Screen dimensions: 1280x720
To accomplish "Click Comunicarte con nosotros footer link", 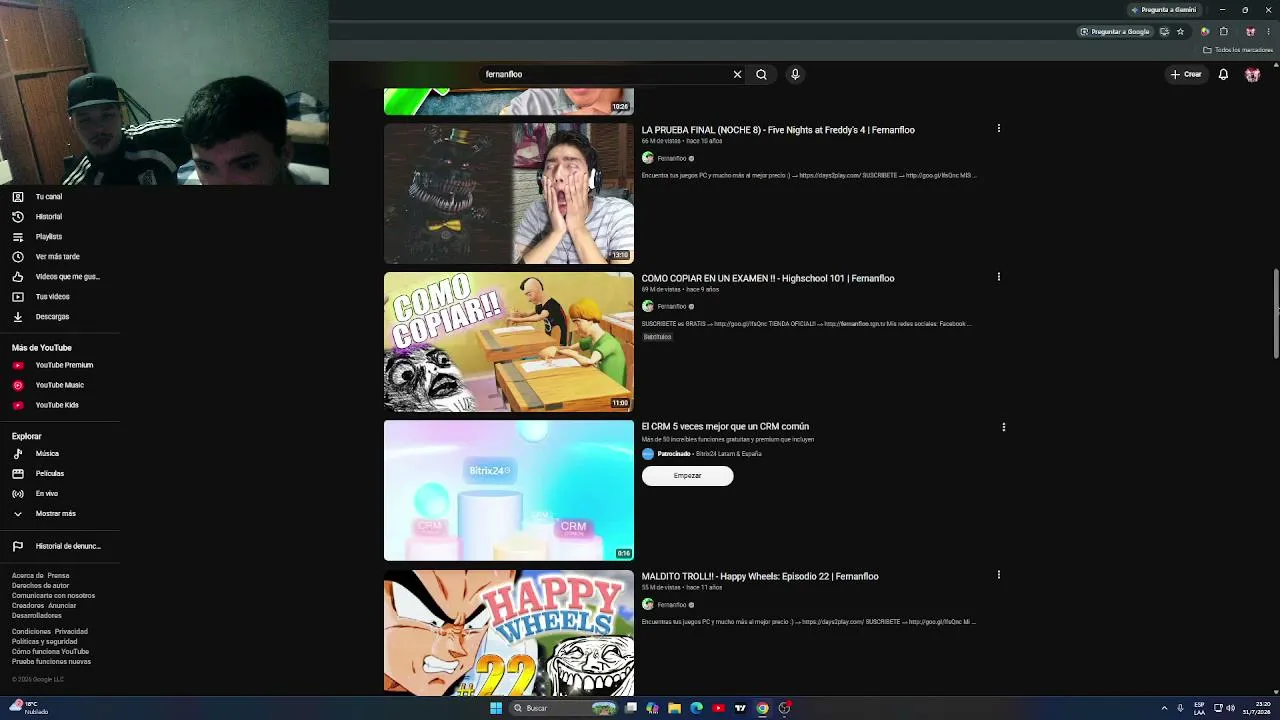I will 53,596.
